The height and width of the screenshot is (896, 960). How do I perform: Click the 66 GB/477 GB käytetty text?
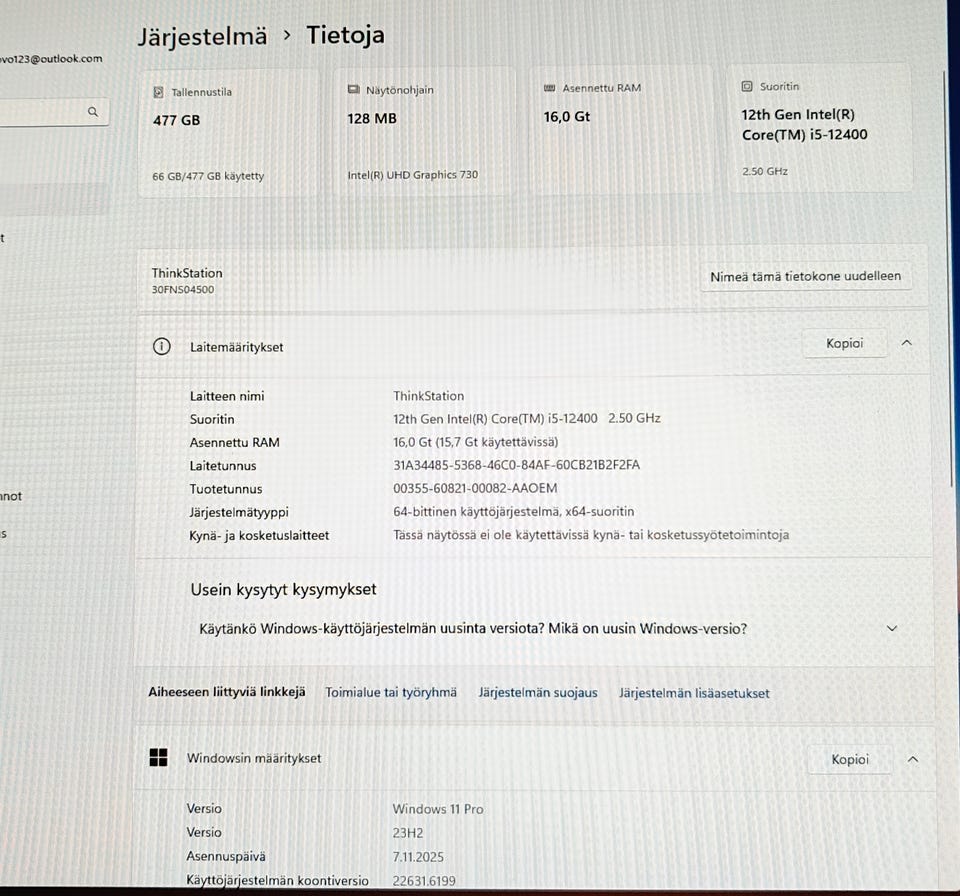click(x=208, y=176)
